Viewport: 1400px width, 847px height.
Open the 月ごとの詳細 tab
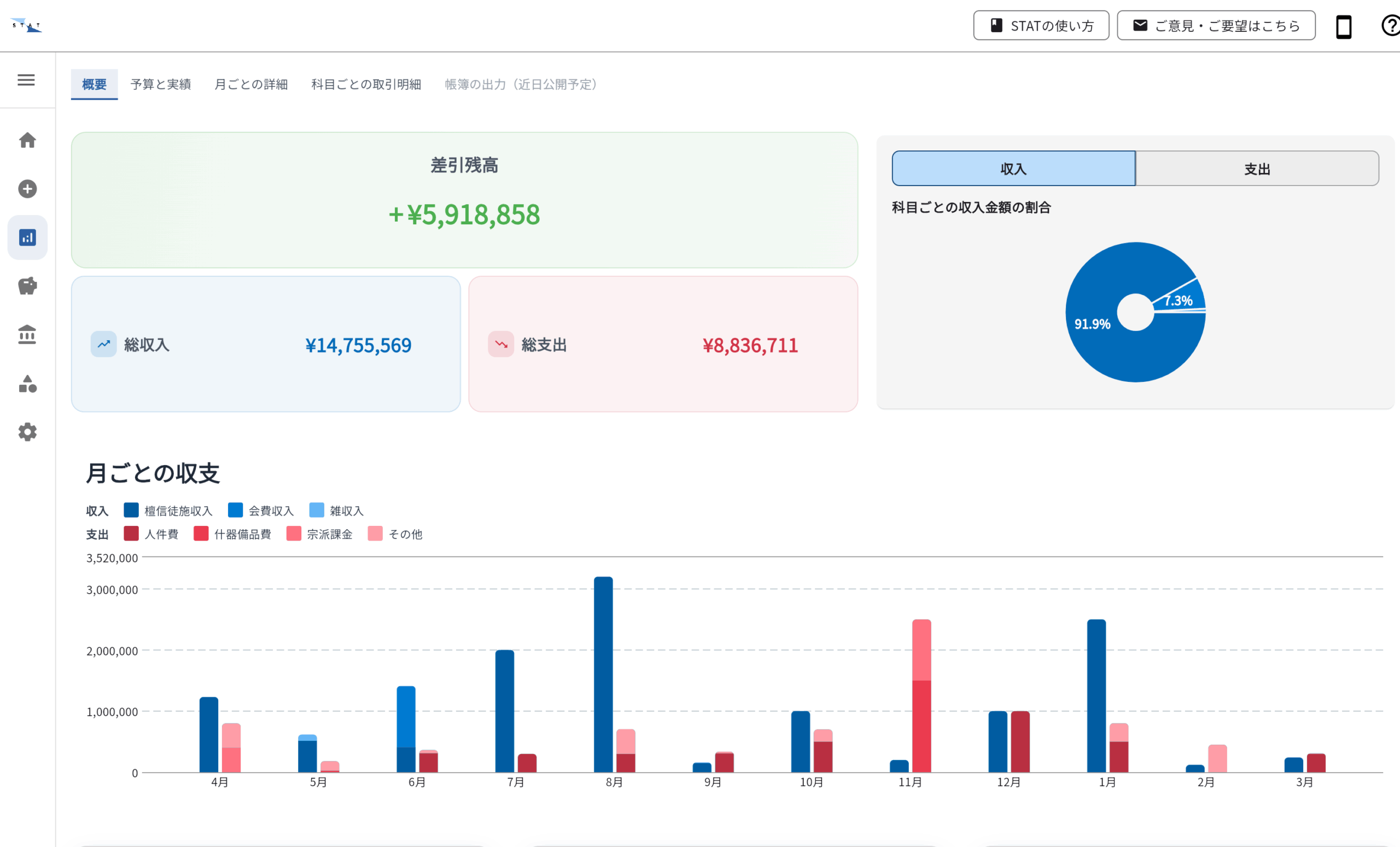(250, 85)
